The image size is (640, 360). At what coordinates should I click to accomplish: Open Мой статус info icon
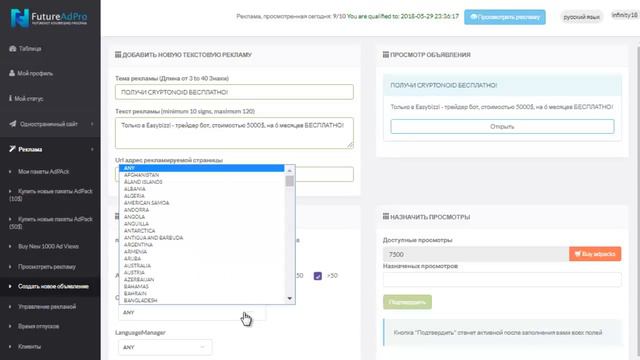click(x=10, y=98)
